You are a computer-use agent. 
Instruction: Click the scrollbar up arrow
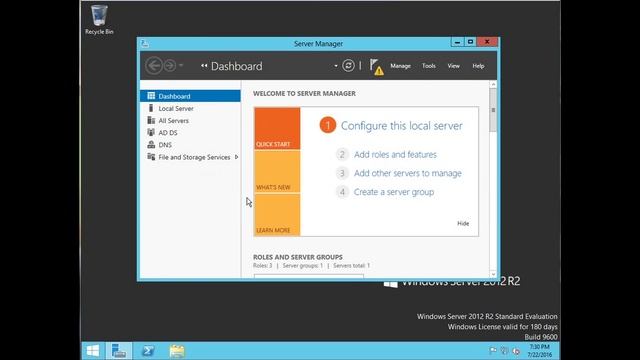click(493, 84)
